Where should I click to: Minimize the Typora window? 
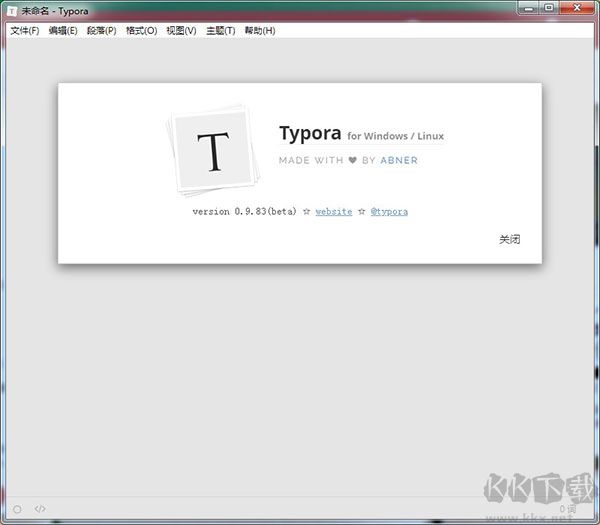[x=529, y=8]
